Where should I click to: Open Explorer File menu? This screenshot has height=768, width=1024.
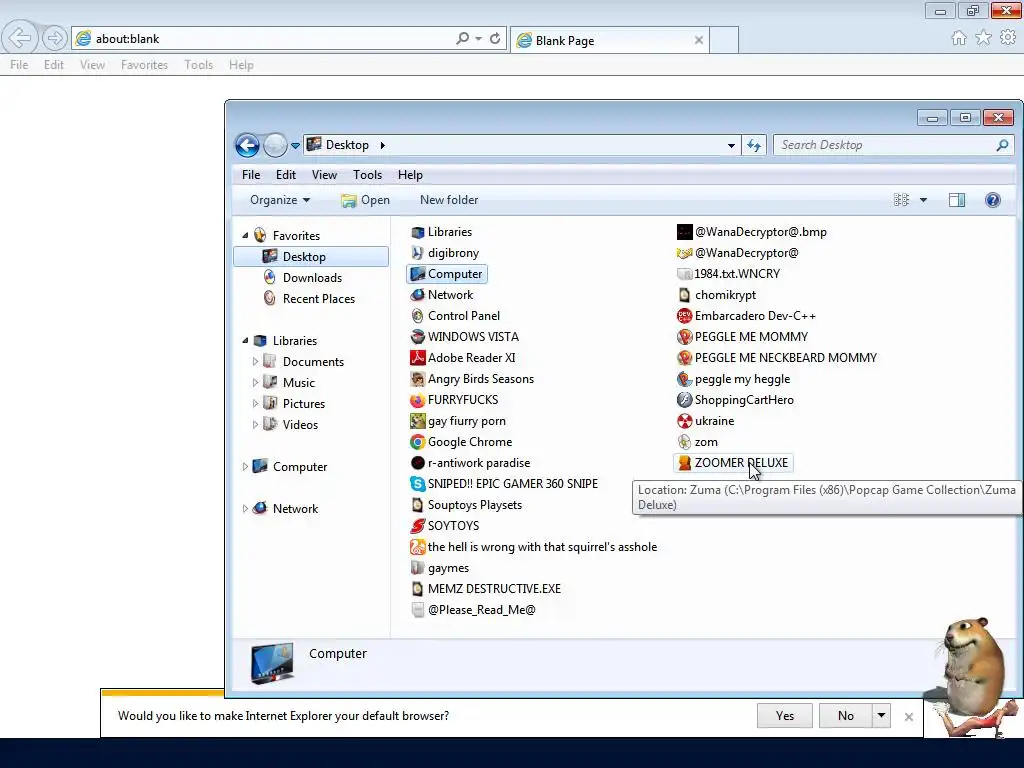(251, 175)
